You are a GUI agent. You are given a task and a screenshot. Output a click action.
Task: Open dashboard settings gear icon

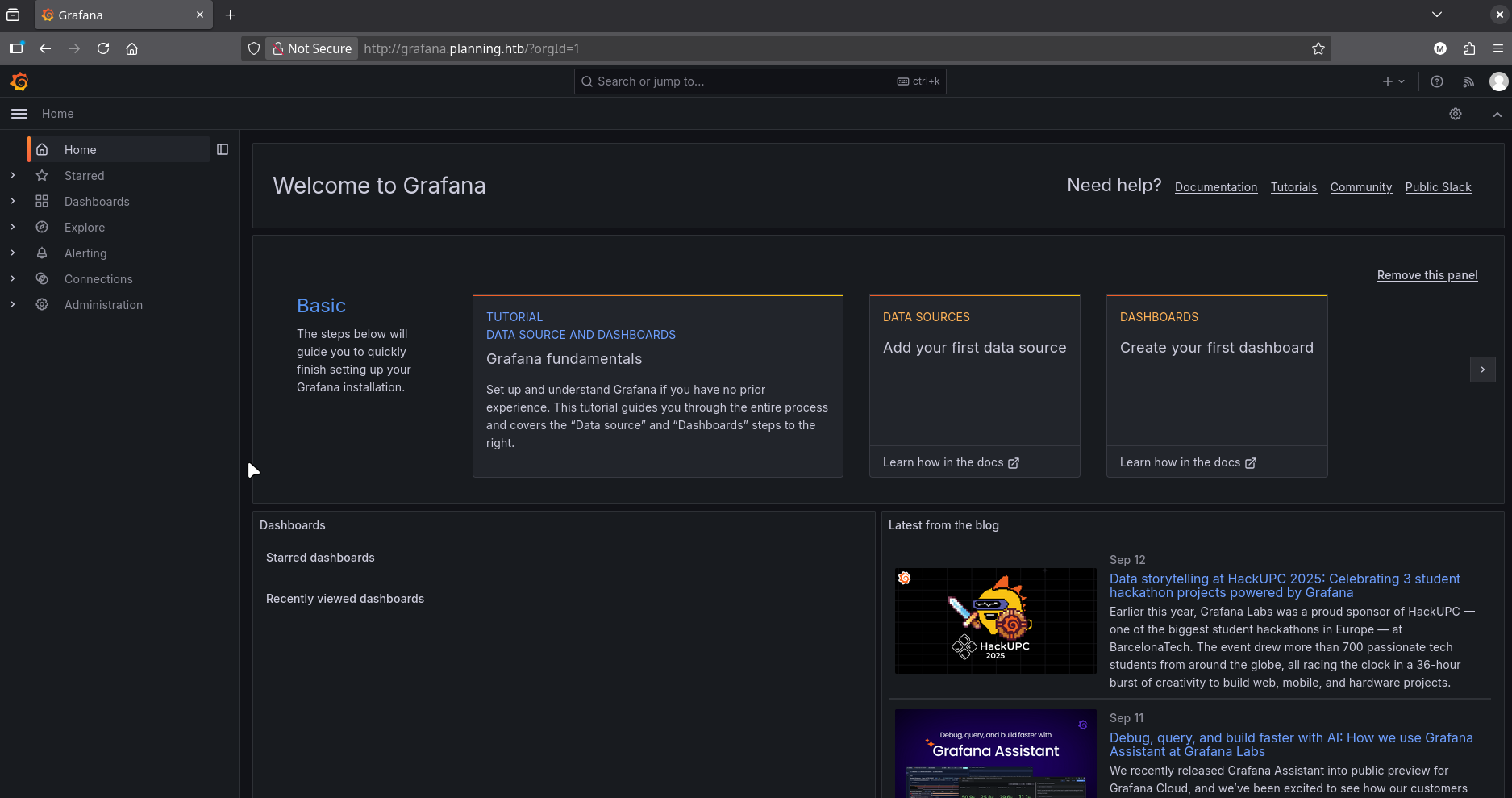tap(1455, 114)
